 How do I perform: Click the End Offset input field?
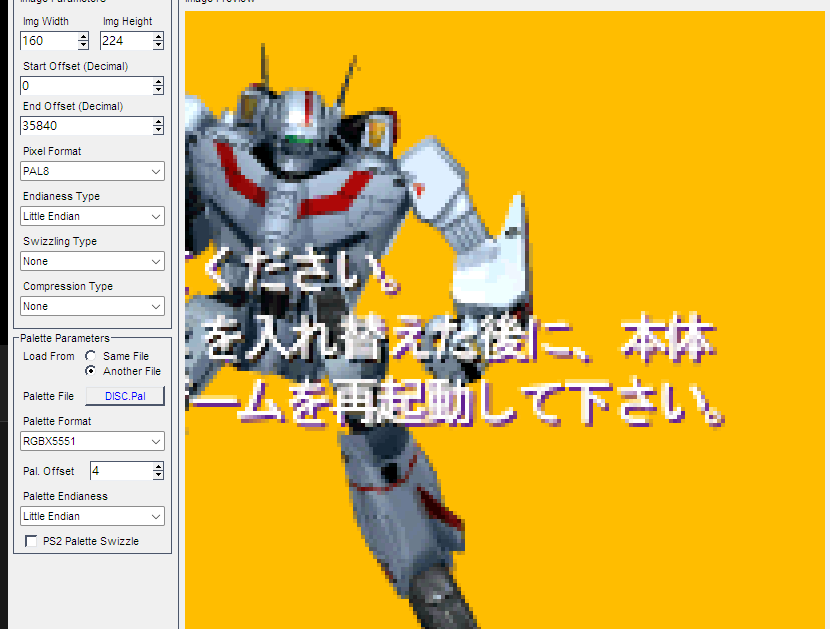[85, 127]
